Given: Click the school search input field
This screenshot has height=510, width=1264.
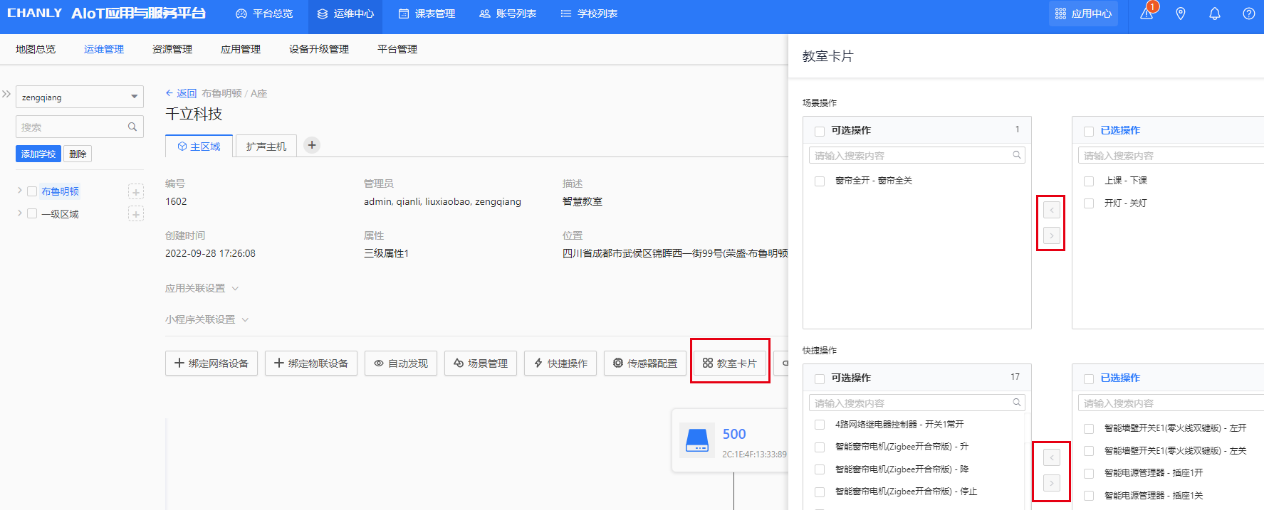Looking at the screenshot, I should [x=70, y=127].
